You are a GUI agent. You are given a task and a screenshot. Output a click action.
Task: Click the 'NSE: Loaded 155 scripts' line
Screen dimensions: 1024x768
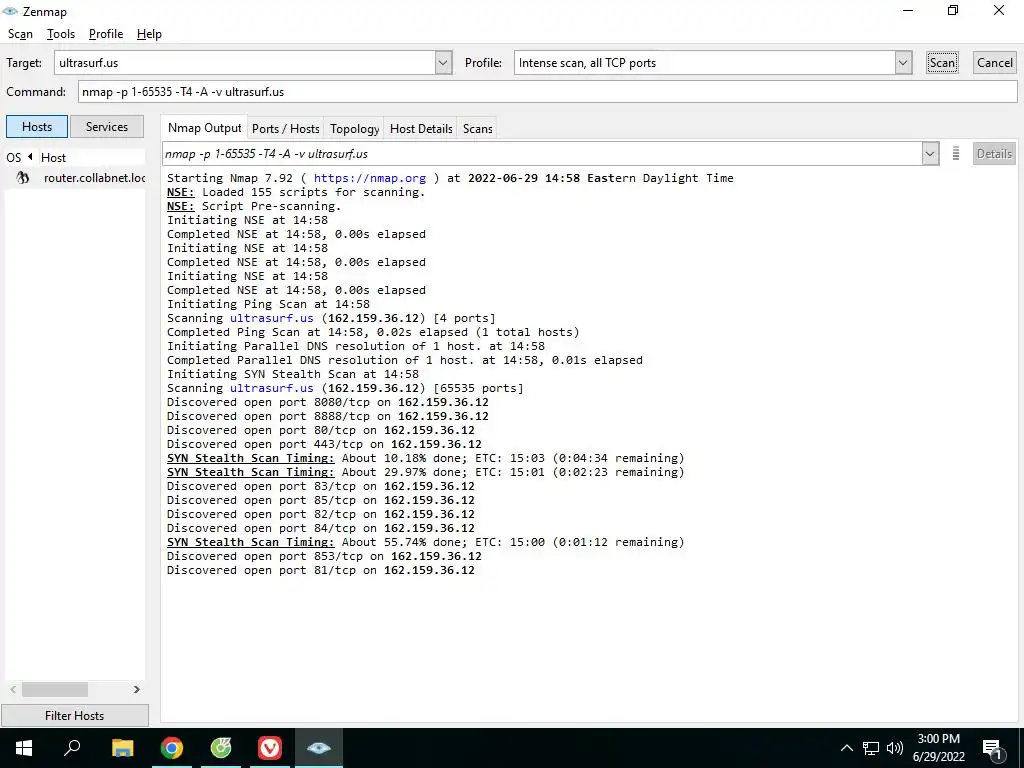pos(296,192)
